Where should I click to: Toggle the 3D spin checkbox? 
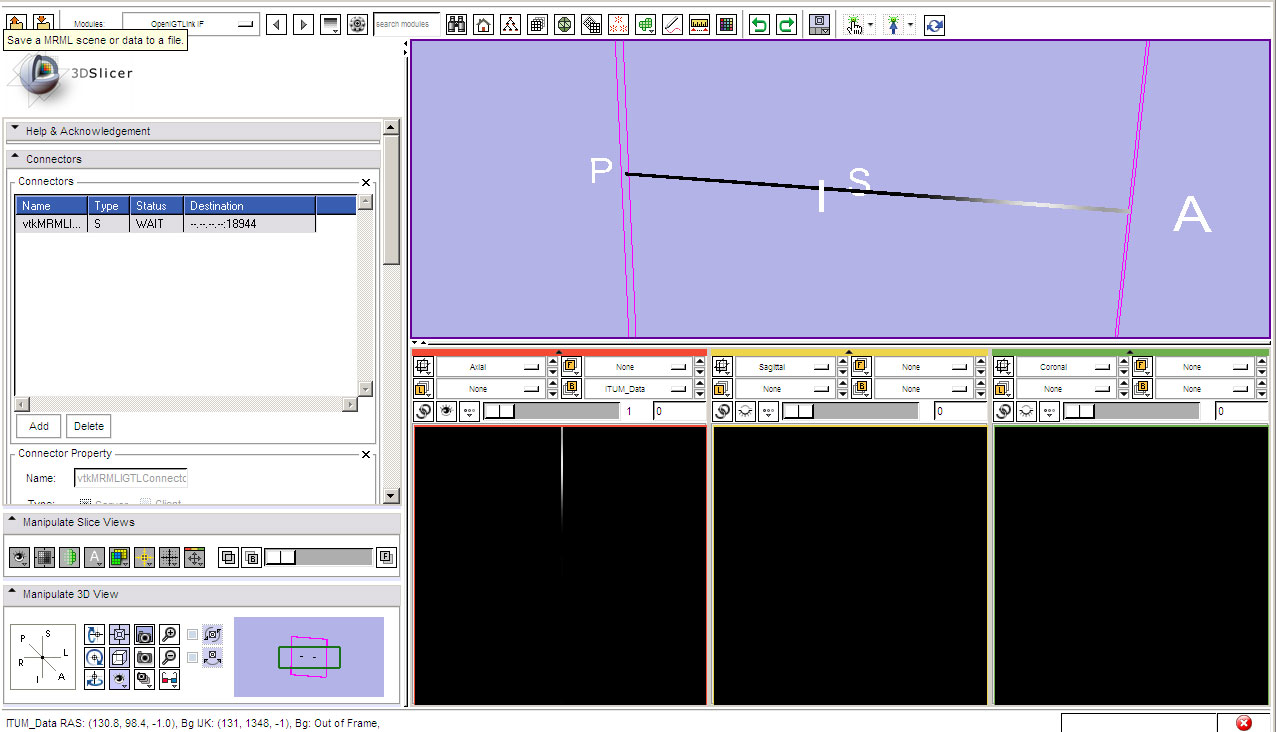coord(192,634)
